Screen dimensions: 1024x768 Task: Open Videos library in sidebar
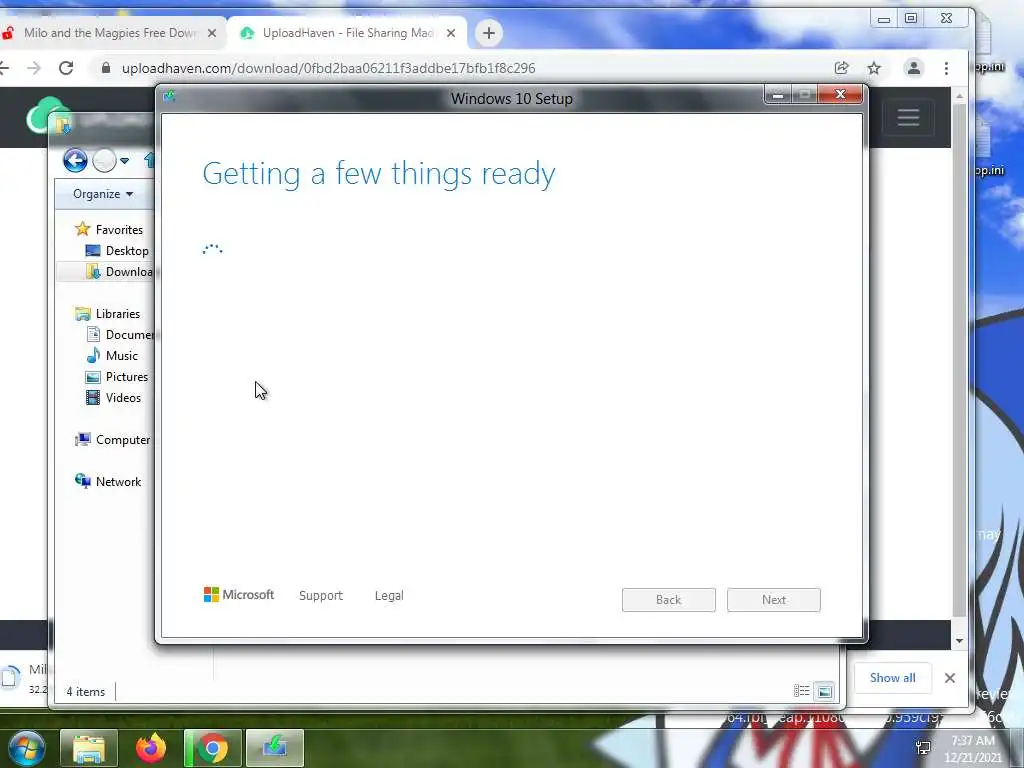click(x=114, y=398)
